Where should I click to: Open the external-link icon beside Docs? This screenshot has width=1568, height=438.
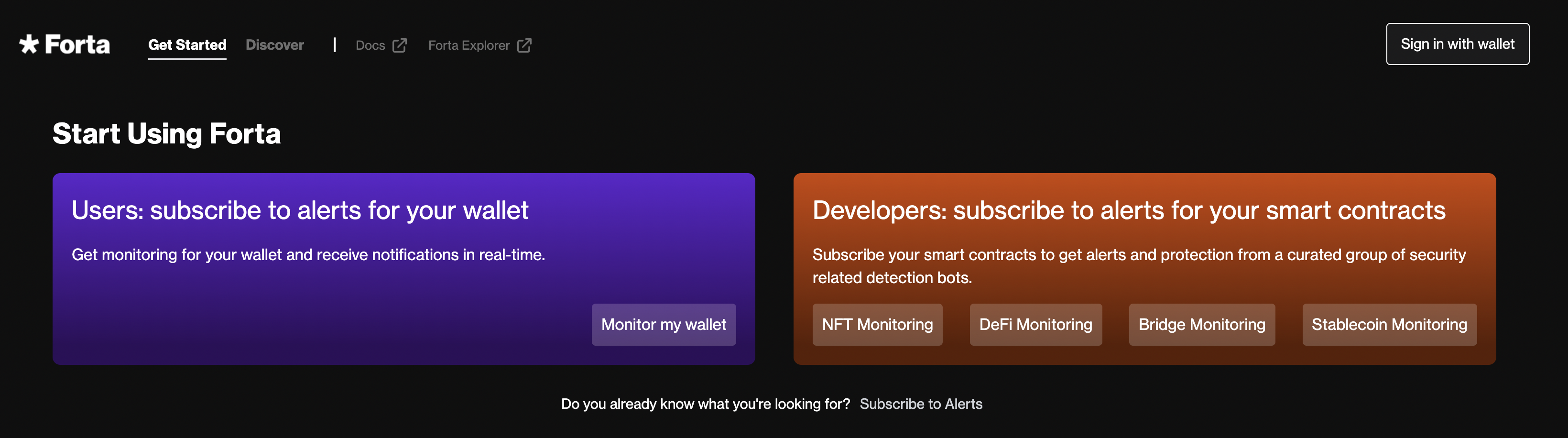(x=399, y=46)
